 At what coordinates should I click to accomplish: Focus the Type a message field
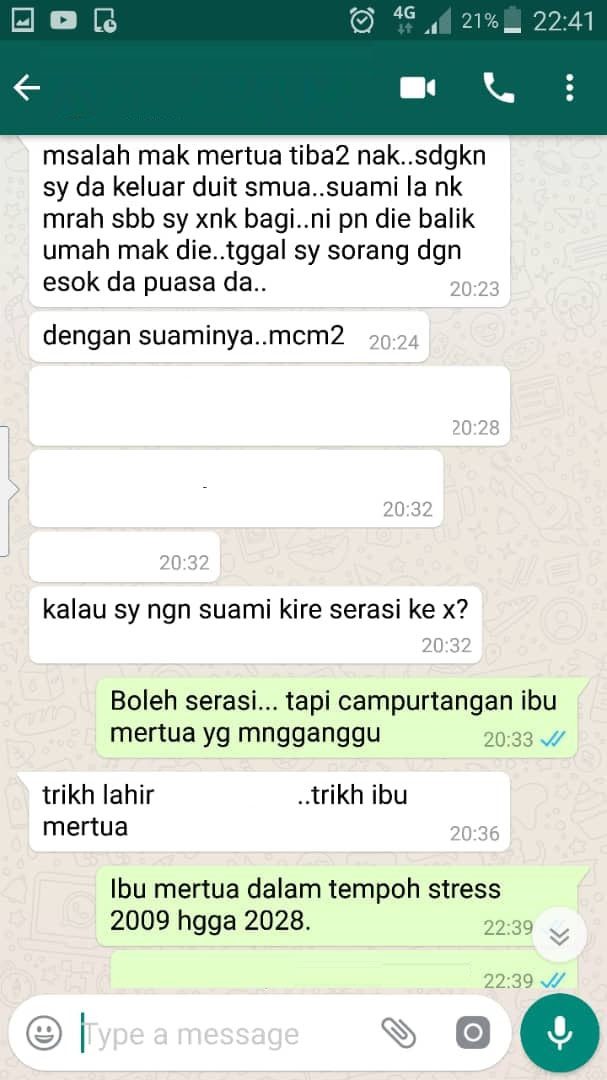click(x=227, y=1033)
